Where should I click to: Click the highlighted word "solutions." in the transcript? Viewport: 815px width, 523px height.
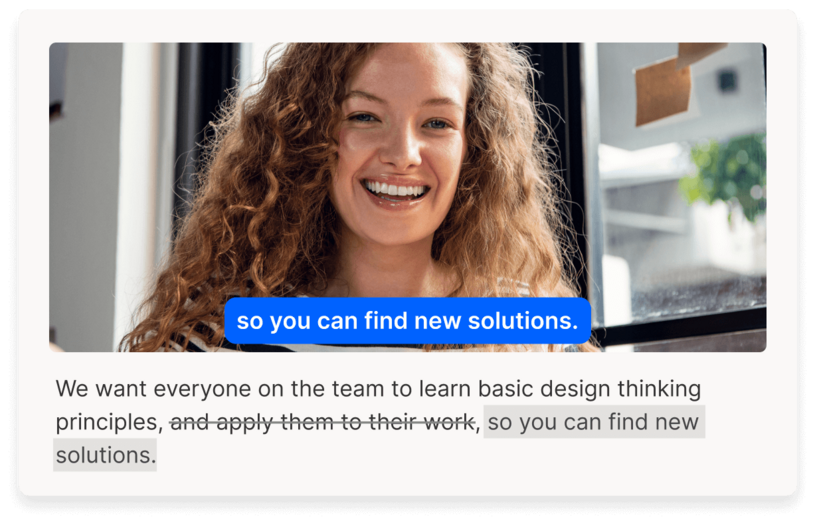tap(106, 455)
